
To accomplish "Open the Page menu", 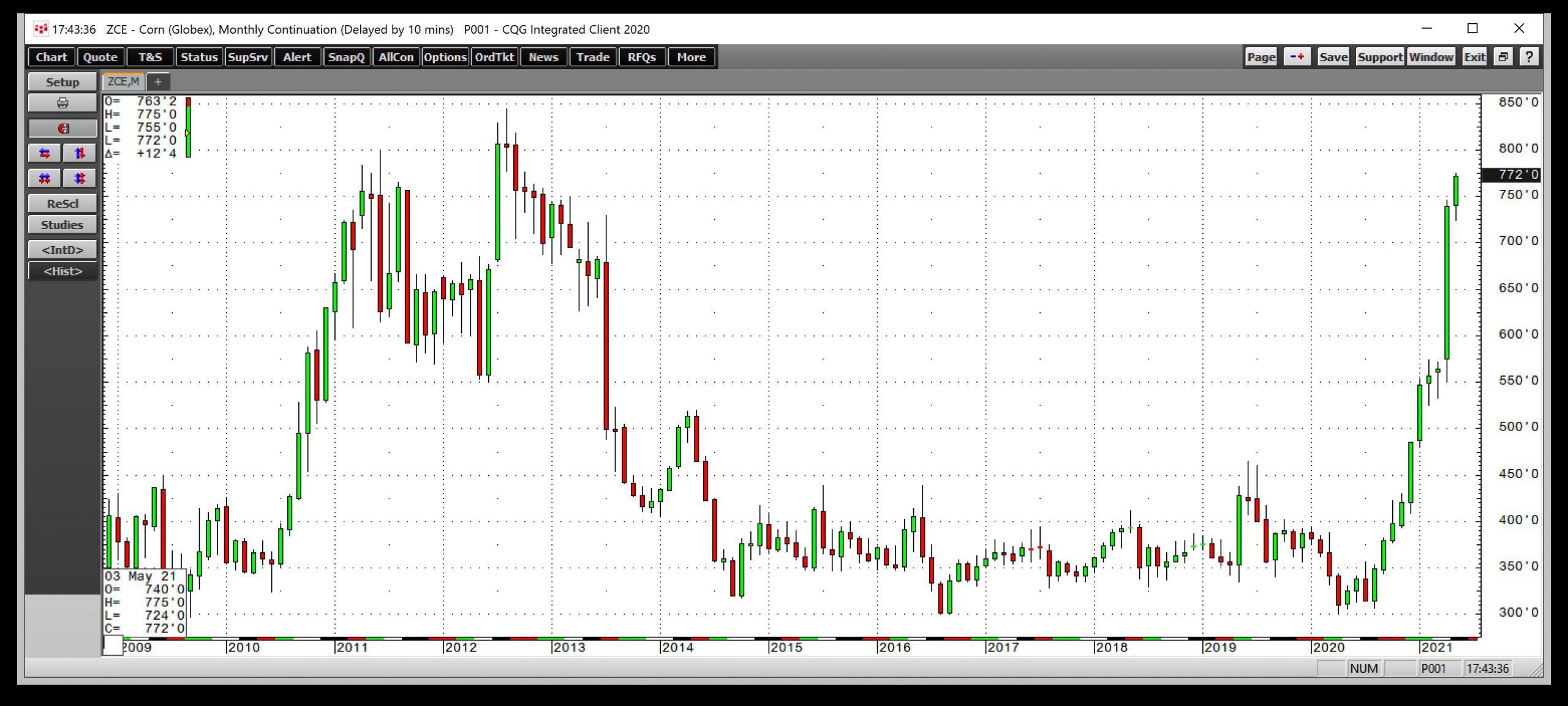I will [1261, 57].
